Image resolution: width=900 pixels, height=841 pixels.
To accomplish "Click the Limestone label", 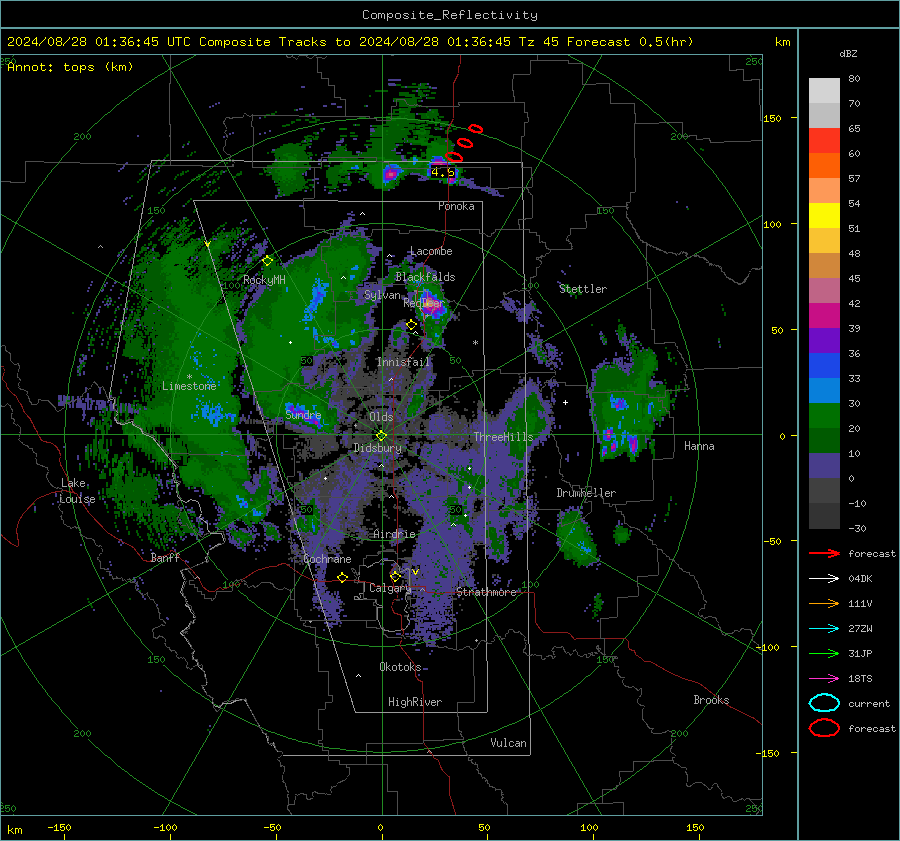I will click(x=189, y=386).
